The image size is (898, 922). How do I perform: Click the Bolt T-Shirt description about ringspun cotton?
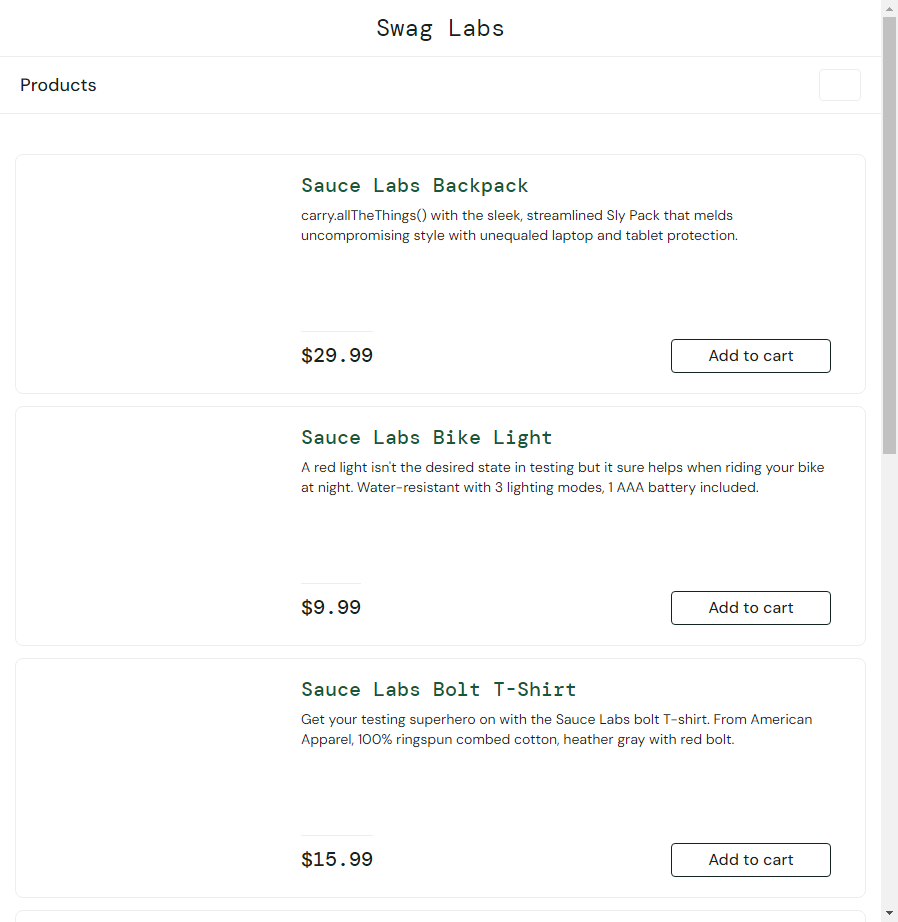[x=556, y=729]
